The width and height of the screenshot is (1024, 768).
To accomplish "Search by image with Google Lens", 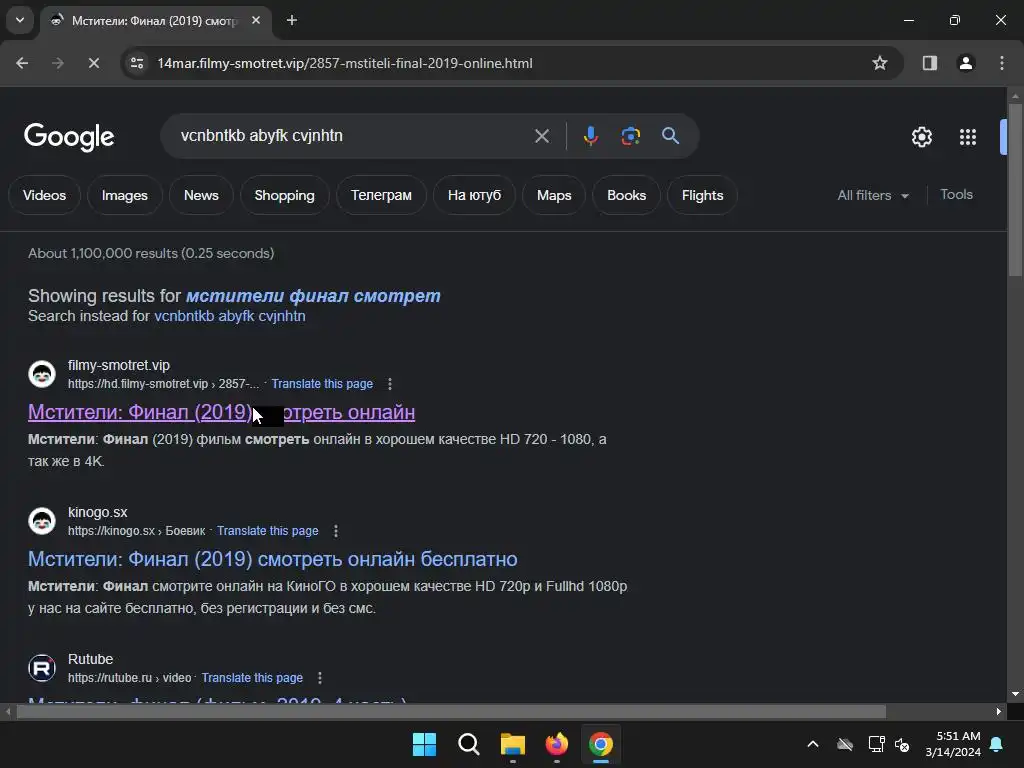I will 630,136.
